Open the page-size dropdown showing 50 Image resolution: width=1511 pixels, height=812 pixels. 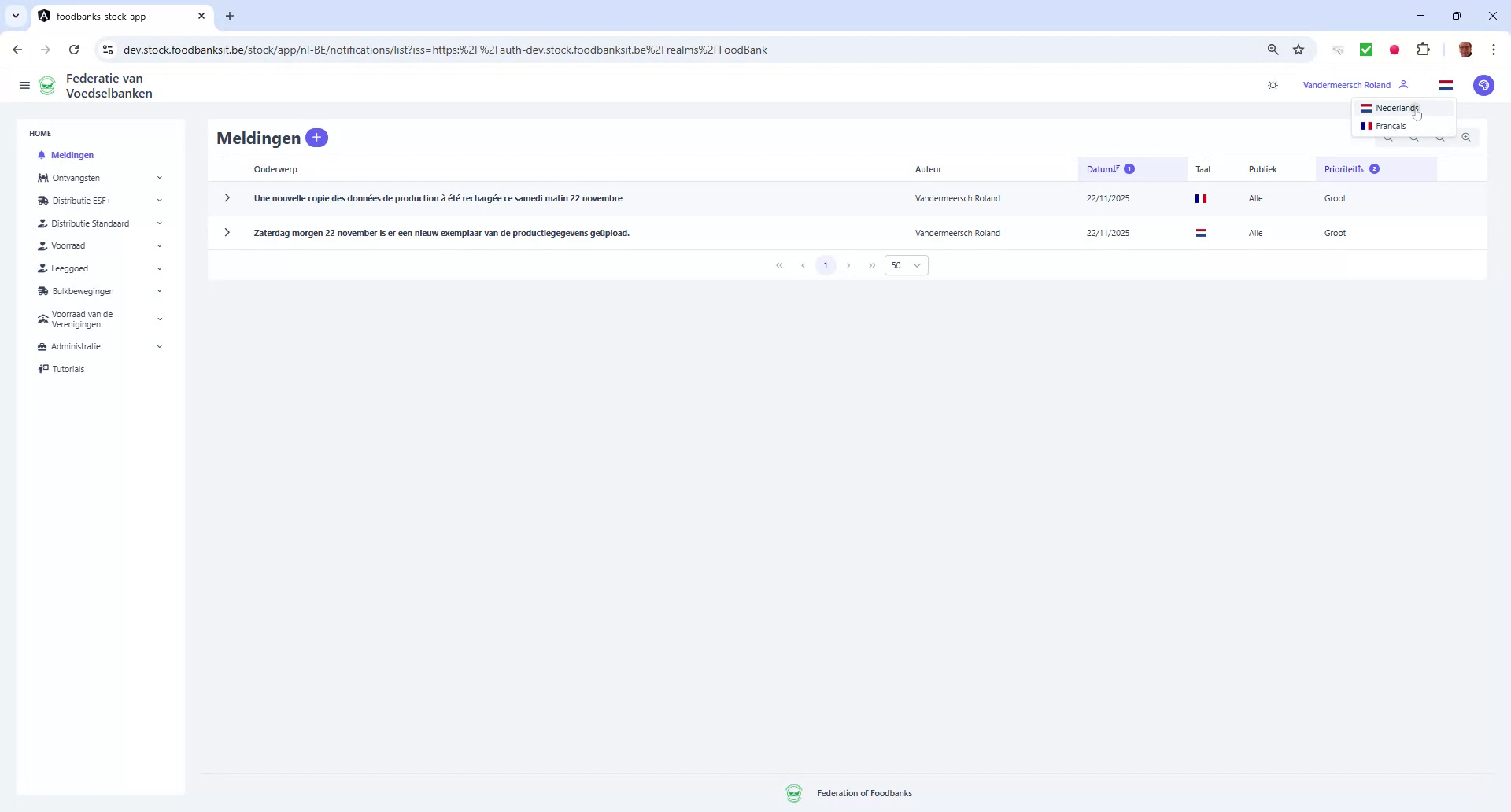[906, 265]
